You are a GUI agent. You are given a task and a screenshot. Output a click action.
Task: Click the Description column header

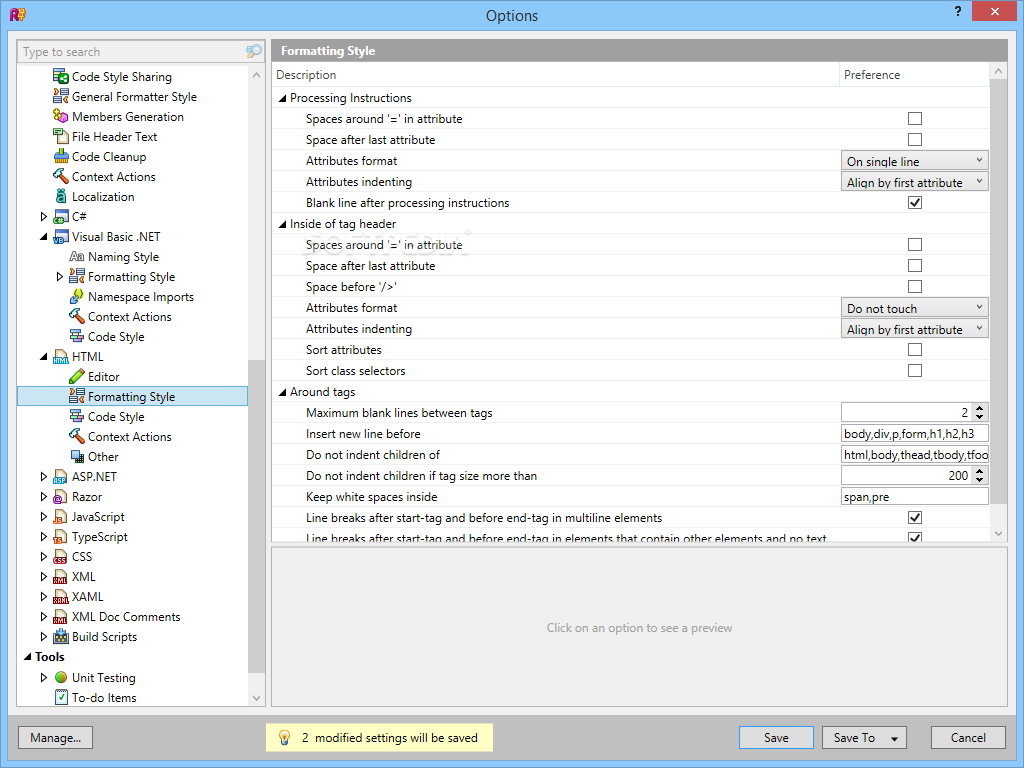[555, 74]
